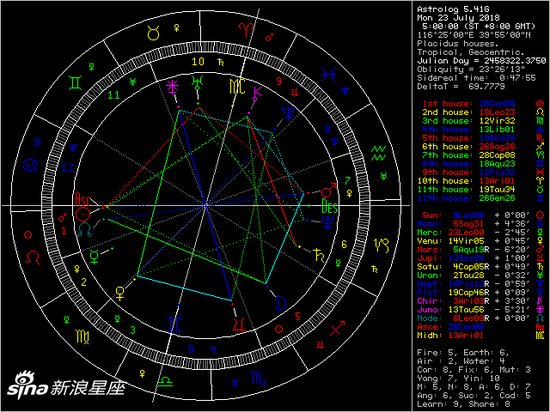Click the yellow Taurus sign glyph

(x=153, y=33)
